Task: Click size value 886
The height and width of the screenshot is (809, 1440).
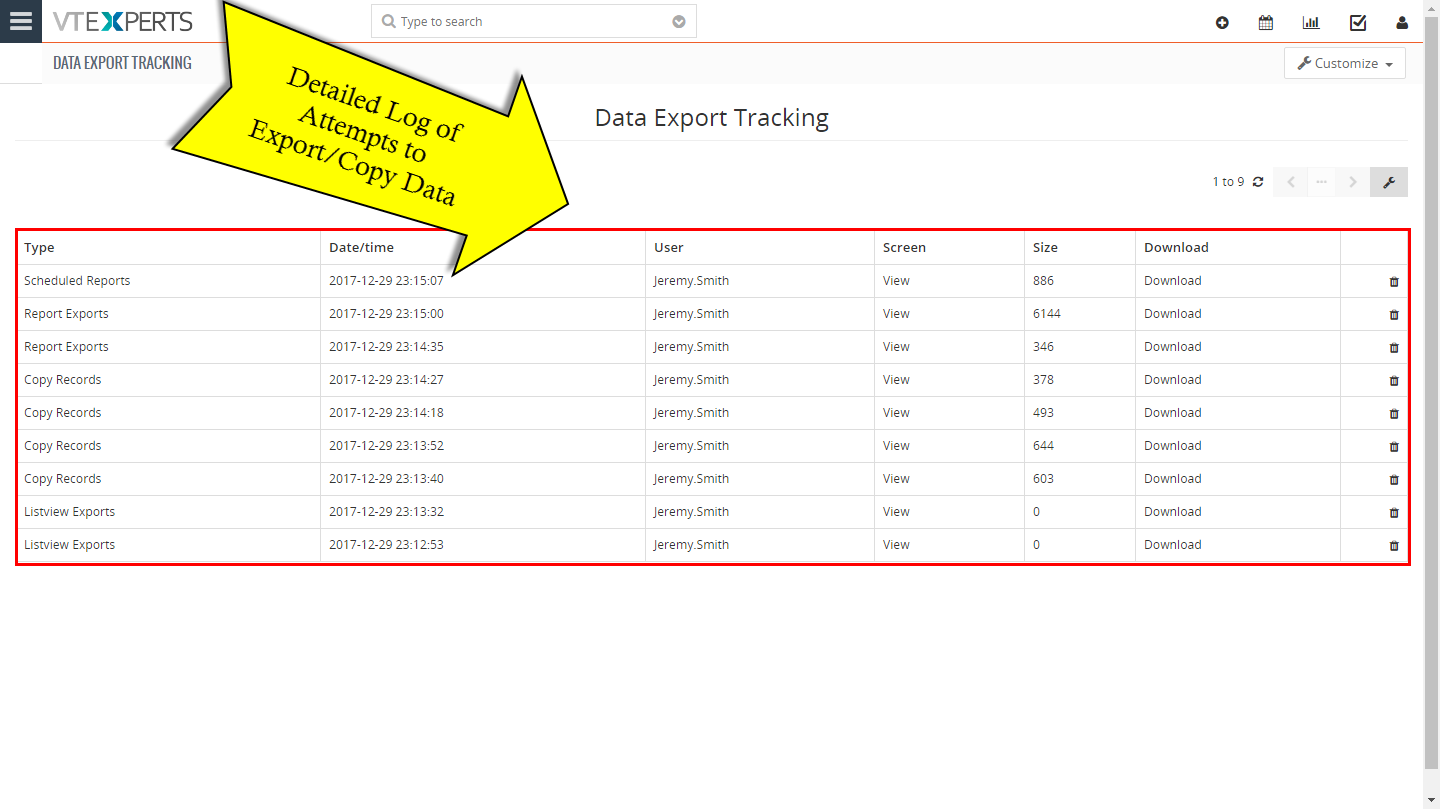Action: [x=1043, y=280]
